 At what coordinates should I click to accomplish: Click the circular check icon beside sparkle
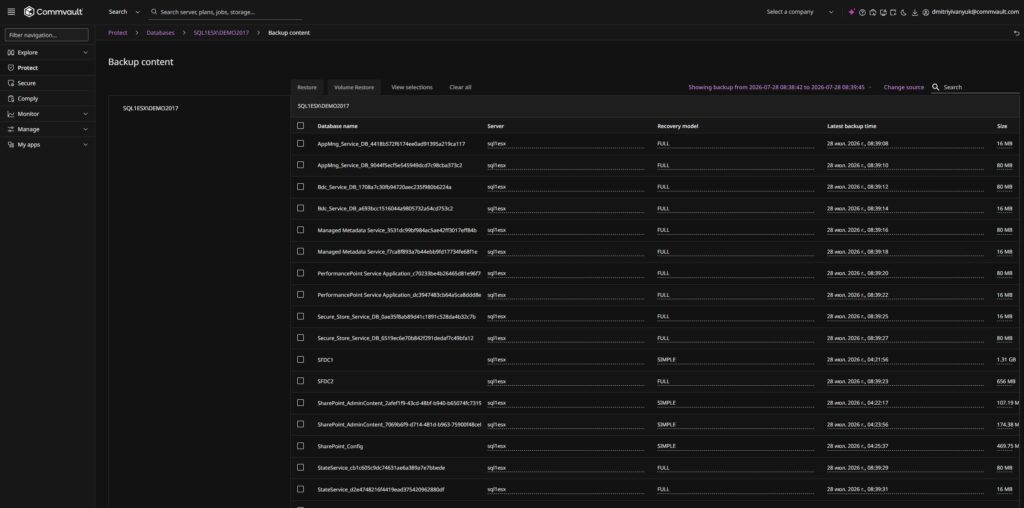(862, 12)
